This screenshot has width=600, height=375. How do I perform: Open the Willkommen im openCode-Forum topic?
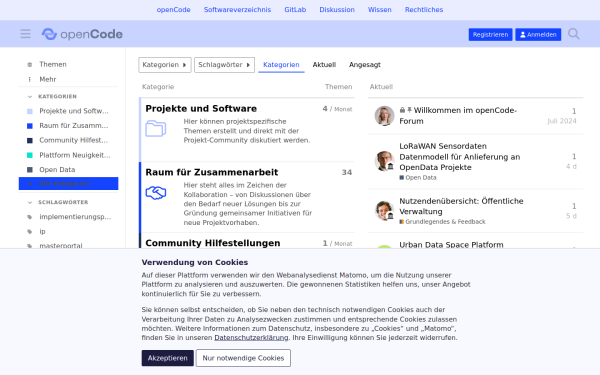point(458,116)
